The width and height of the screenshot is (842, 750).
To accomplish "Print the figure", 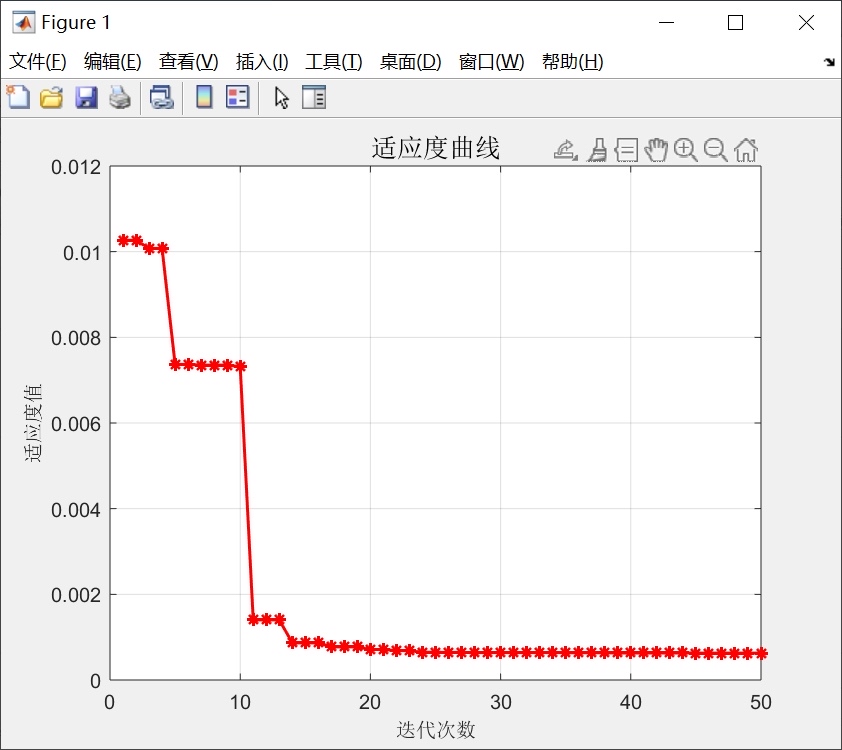I will tap(120, 98).
